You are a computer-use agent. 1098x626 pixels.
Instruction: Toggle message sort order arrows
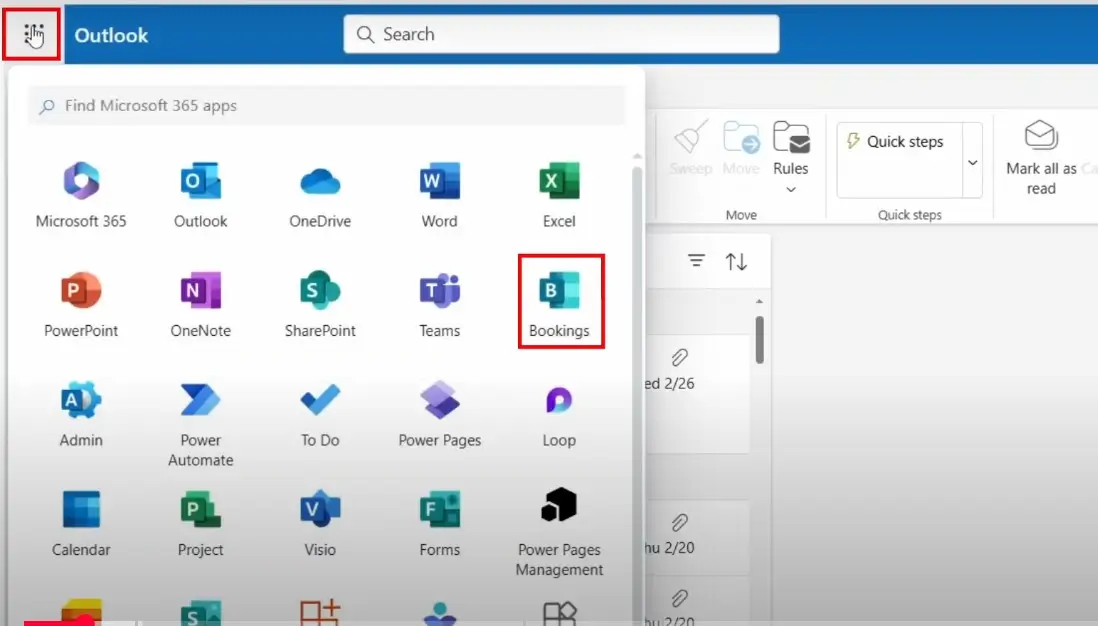[x=736, y=261]
